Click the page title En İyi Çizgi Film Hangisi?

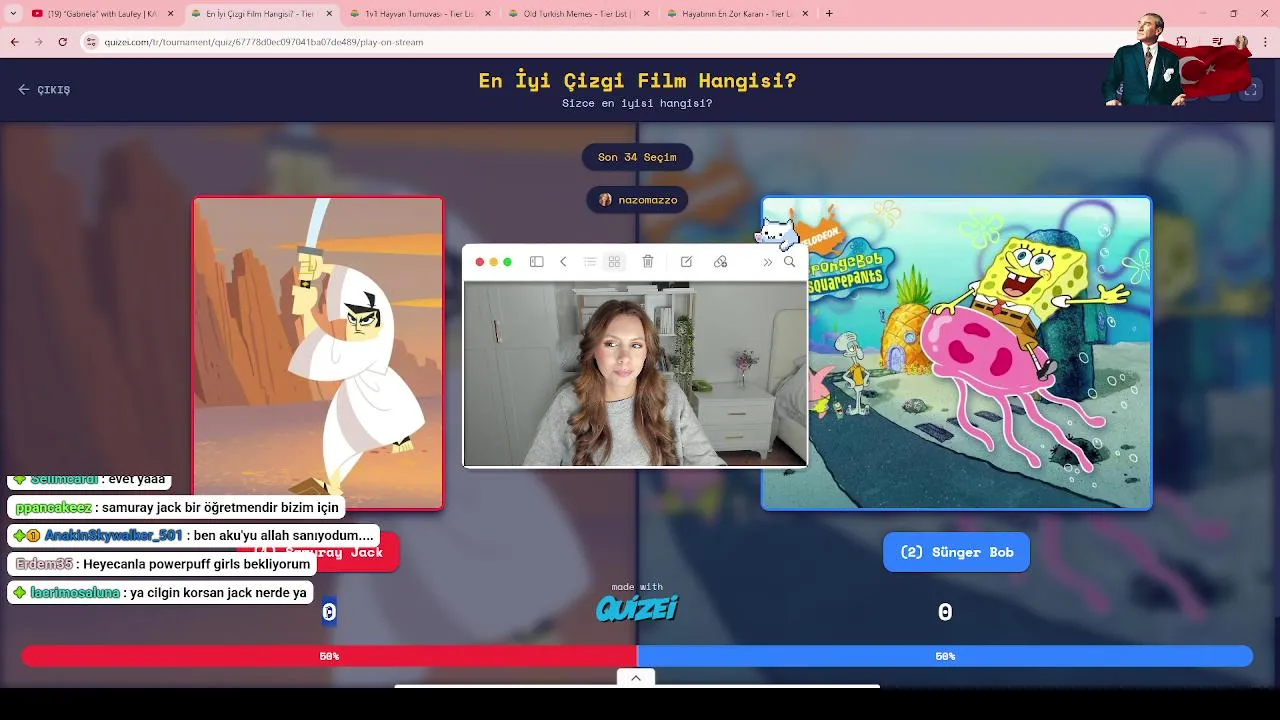point(637,81)
